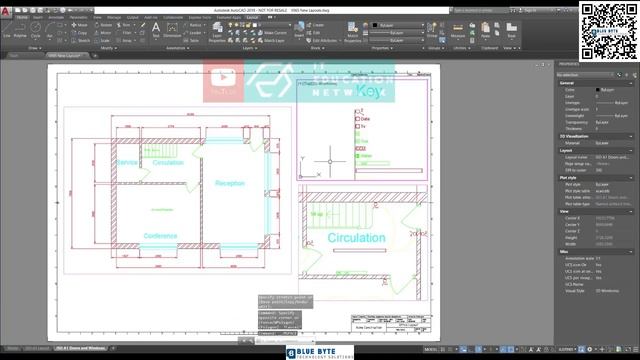This screenshot has height=360, width=640.
Task: Expand the Annotation panel
Action: click(177, 48)
